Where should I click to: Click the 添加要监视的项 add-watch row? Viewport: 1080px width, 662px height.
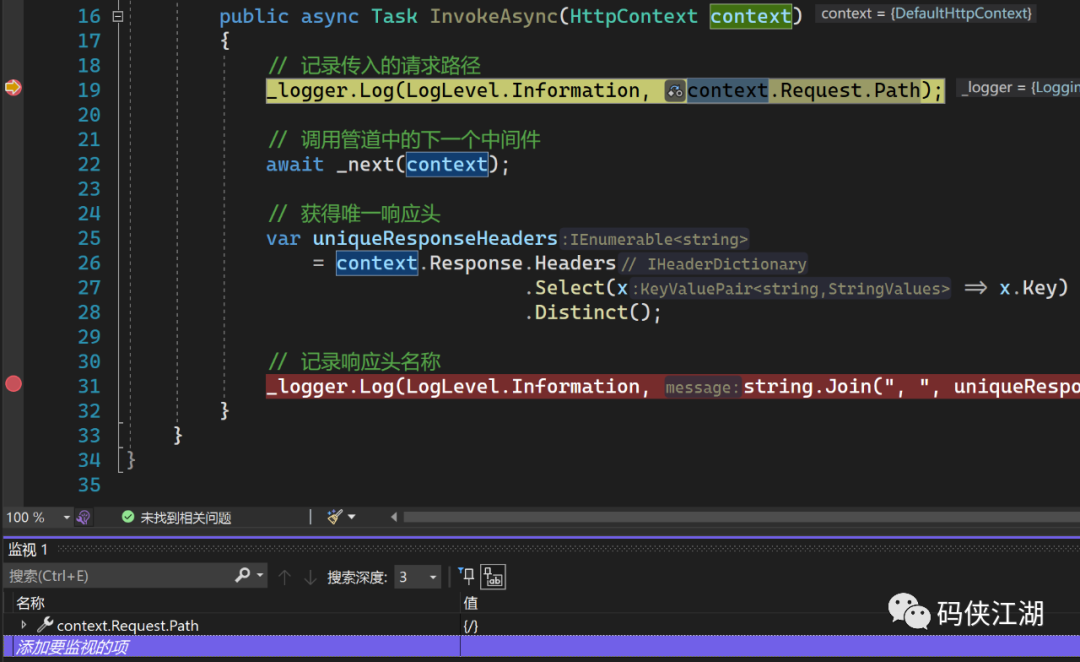click(x=231, y=647)
